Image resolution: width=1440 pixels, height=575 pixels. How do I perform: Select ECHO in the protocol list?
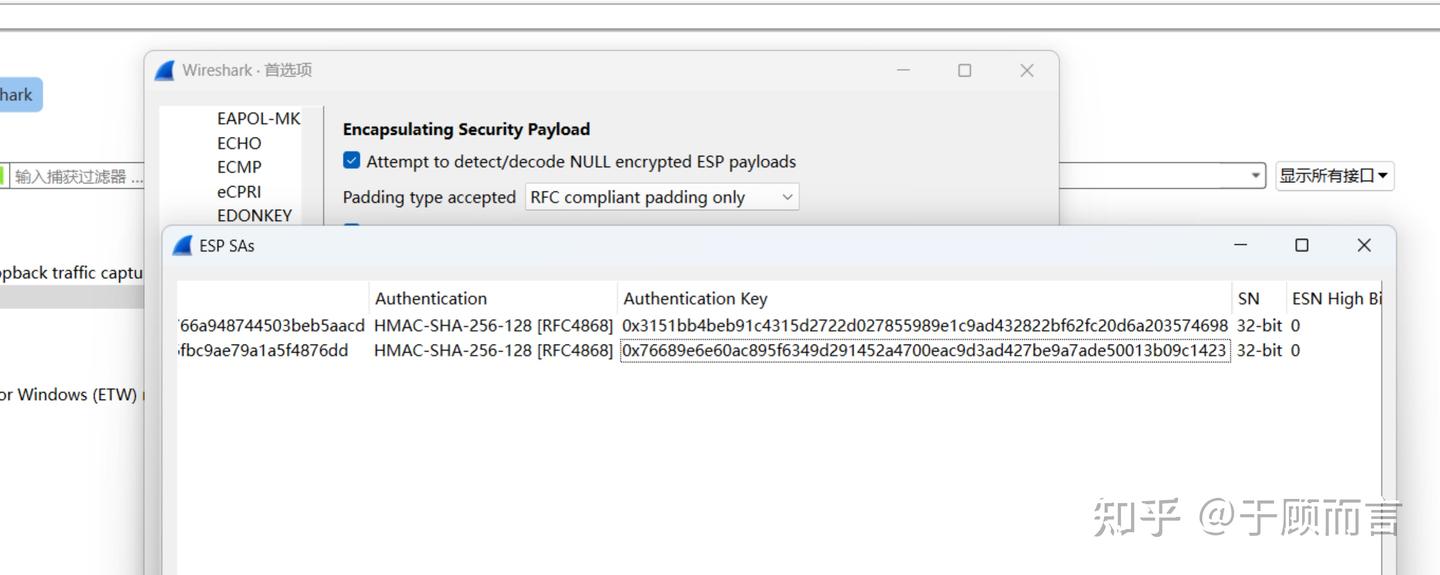coord(239,143)
